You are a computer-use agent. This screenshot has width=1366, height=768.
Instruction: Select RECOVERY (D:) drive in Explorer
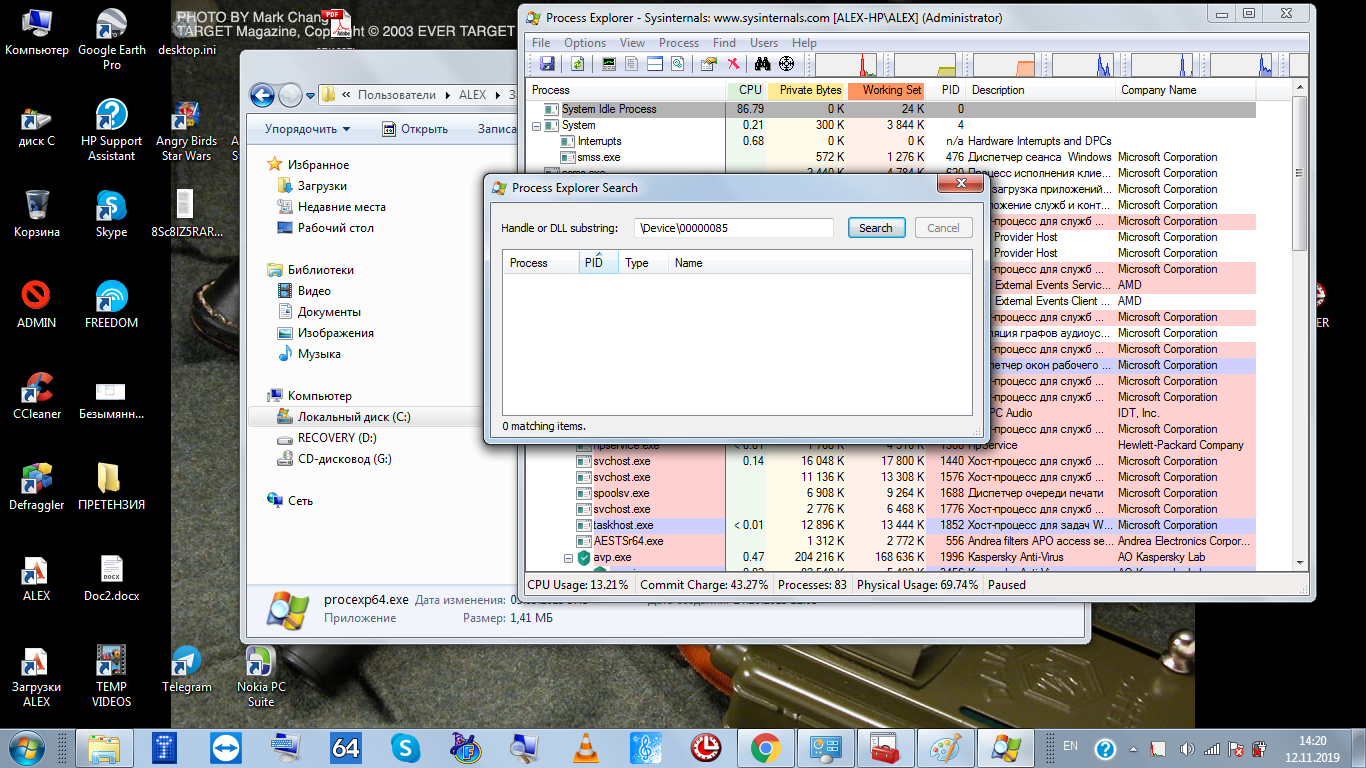337,438
